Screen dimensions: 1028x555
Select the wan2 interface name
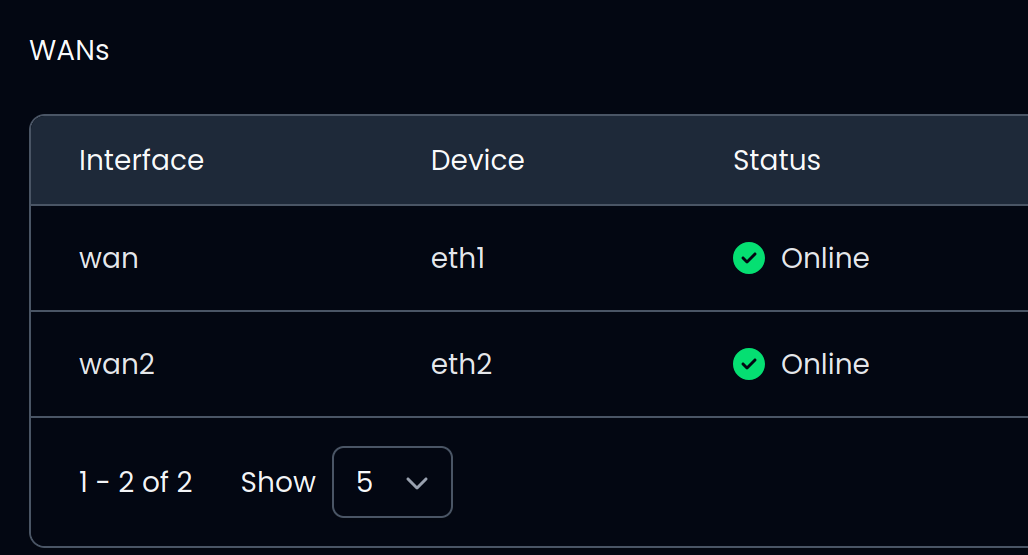point(117,364)
